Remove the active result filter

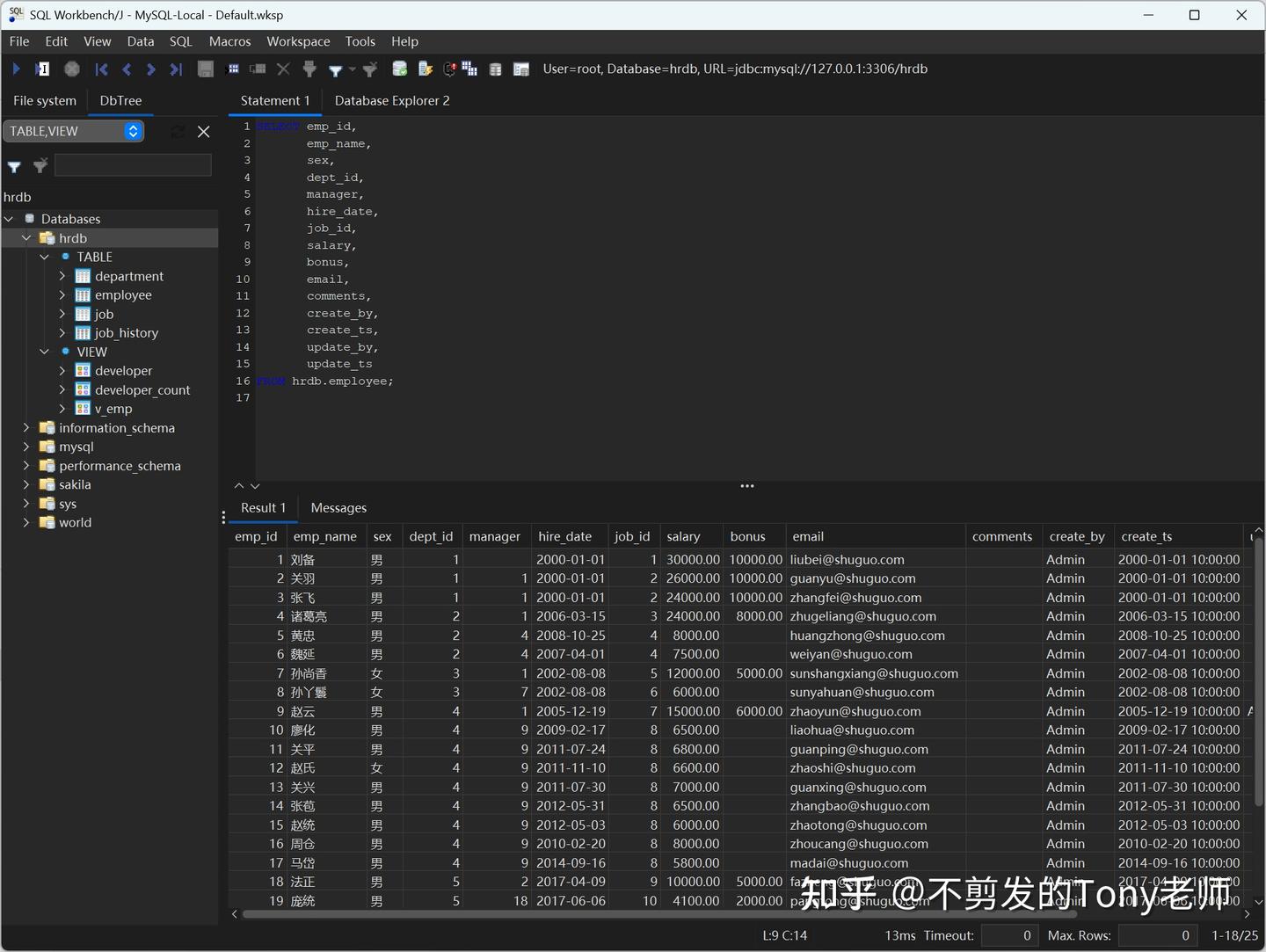click(370, 69)
